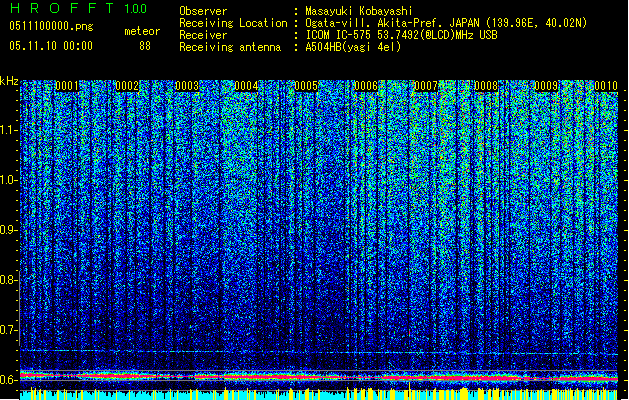This screenshot has width=629, height=400.
Task: Select the 0009 minute marker
Action: pyautogui.click(x=546, y=86)
